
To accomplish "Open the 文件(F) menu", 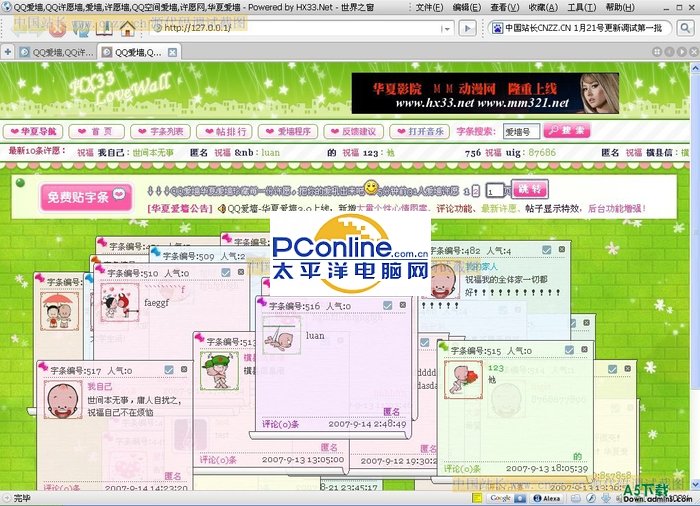I will pos(429,7).
